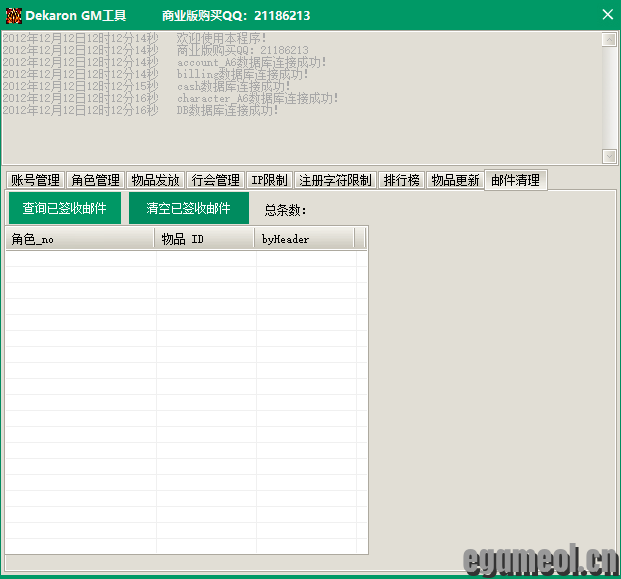
Task: Select the first empty row in mail list
Action: click(x=186, y=258)
